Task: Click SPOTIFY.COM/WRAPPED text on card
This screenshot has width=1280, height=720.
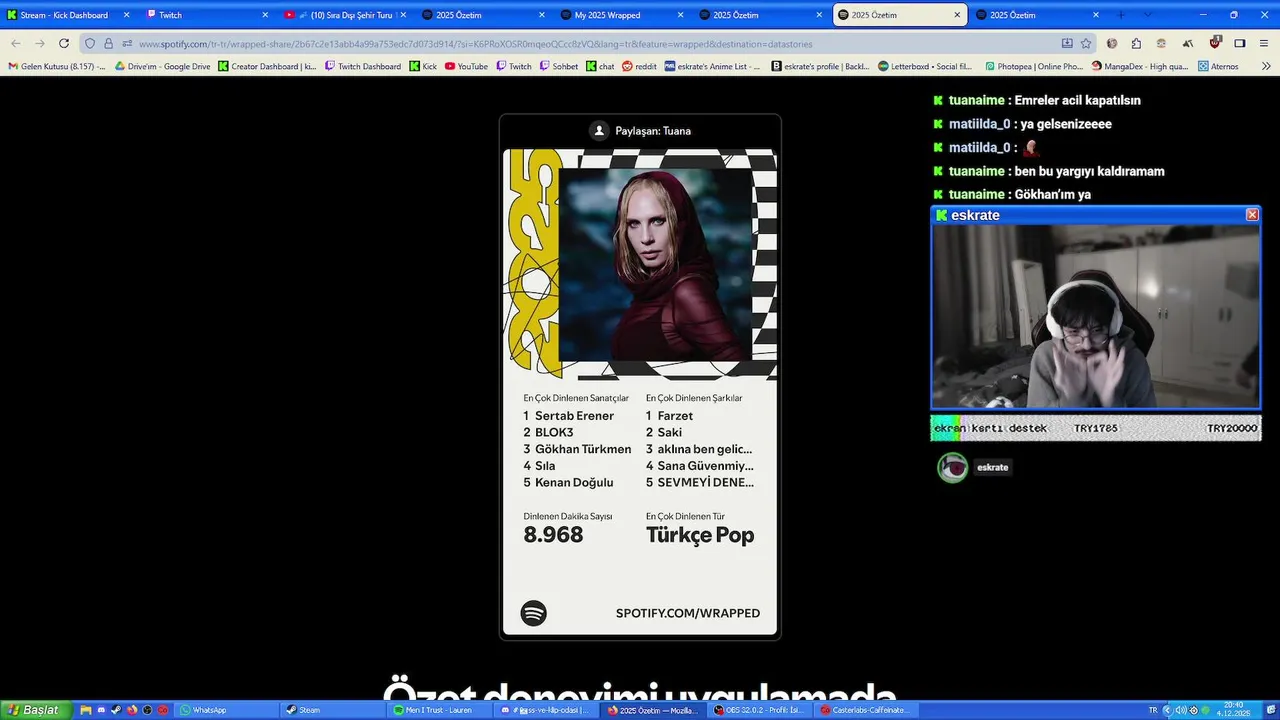Action: [x=688, y=613]
